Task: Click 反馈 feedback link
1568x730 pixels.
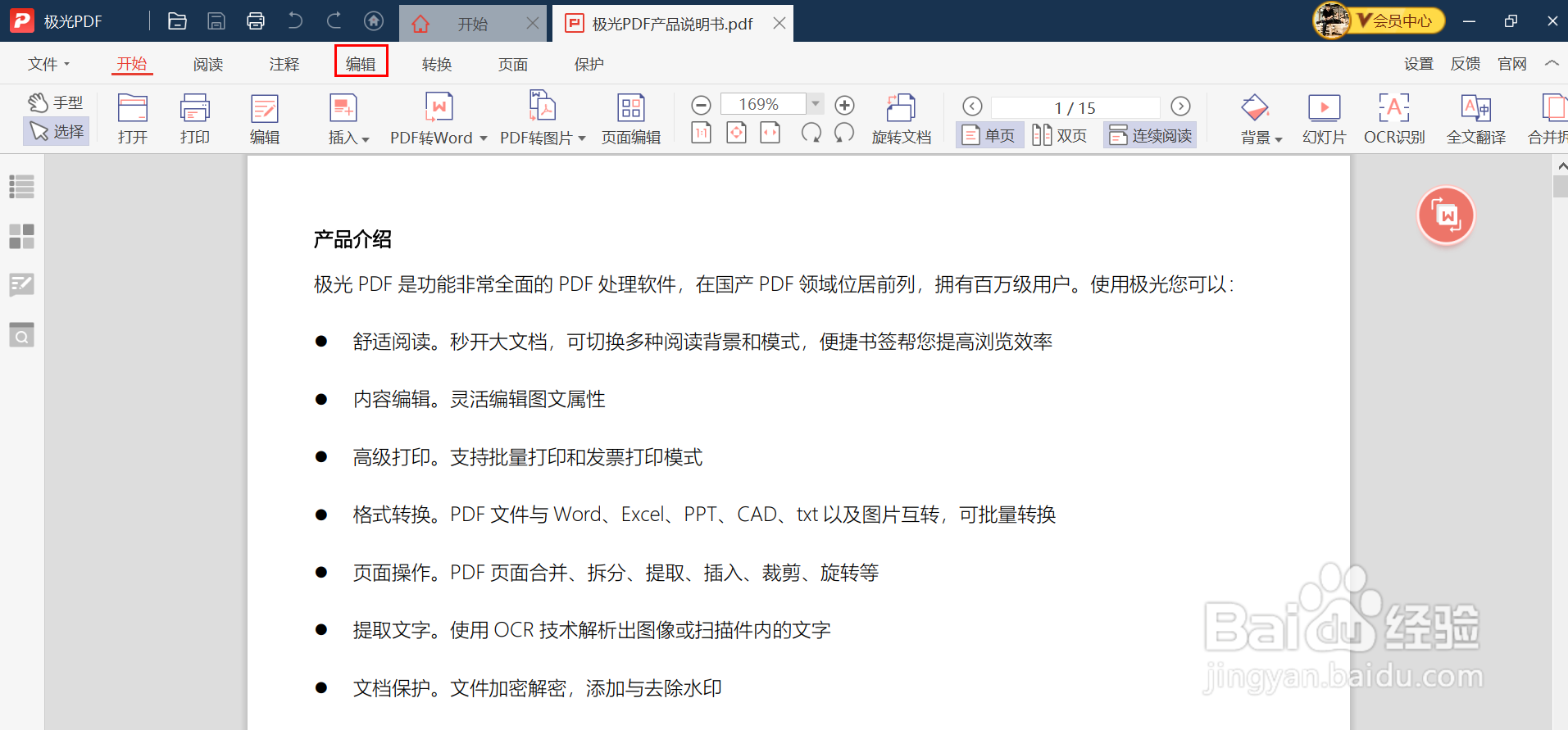Action: coord(1466,64)
